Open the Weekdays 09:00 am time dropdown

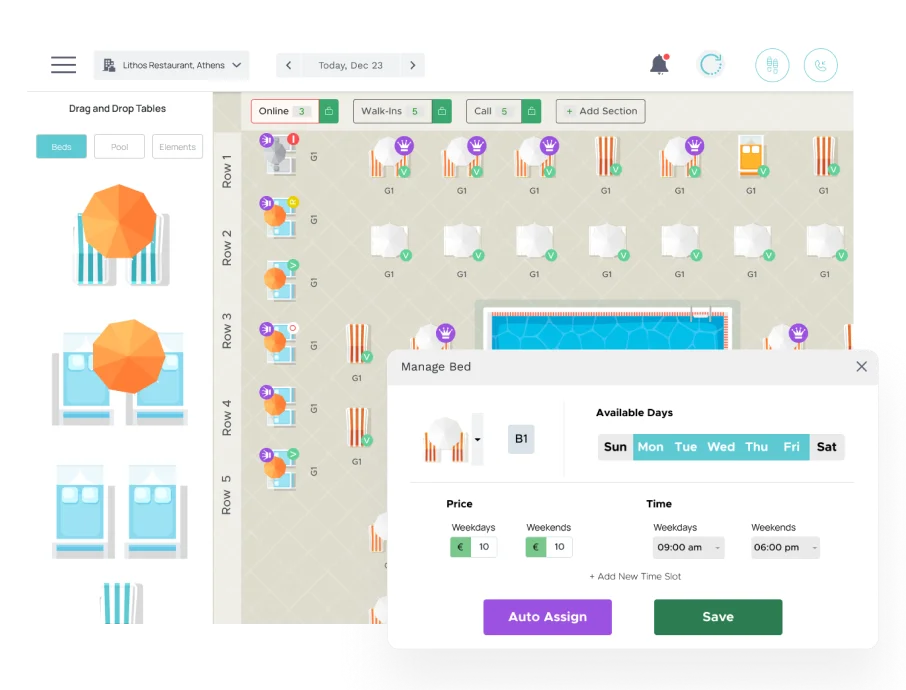click(x=688, y=547)
